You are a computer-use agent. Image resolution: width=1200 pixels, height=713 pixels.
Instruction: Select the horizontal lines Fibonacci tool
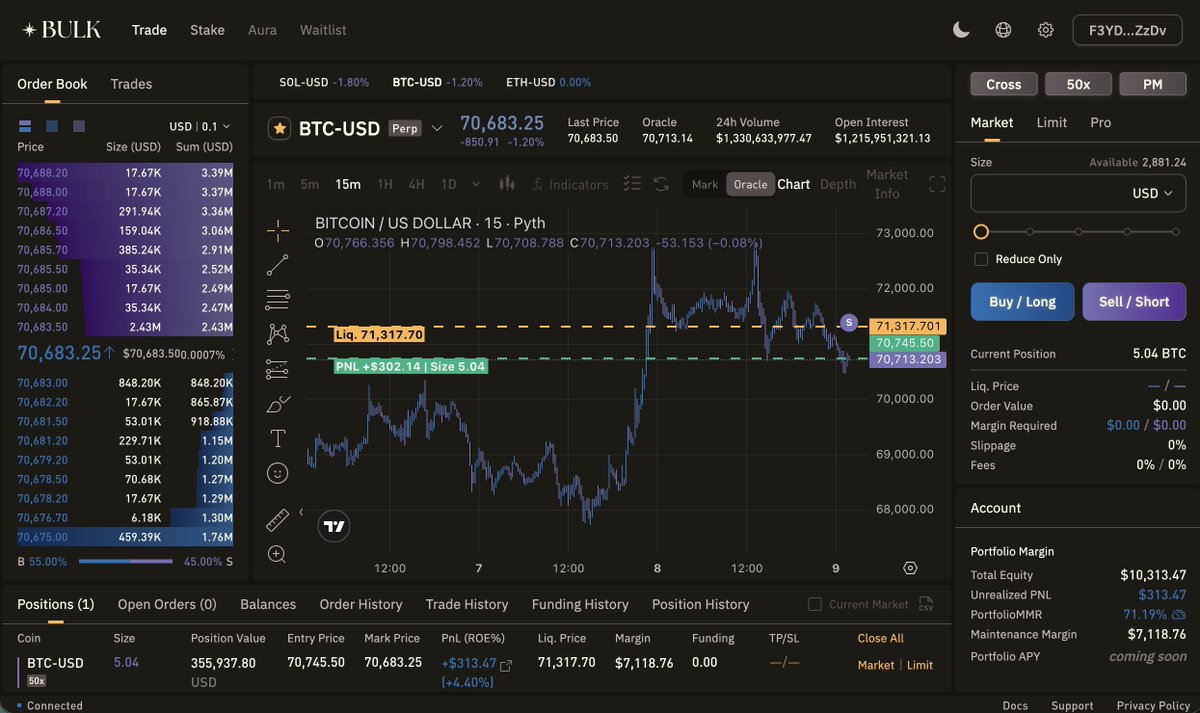278,299
